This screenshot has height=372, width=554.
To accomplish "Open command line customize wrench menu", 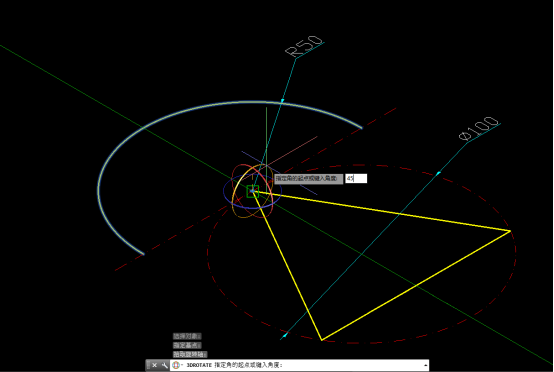I will [164, 365].
